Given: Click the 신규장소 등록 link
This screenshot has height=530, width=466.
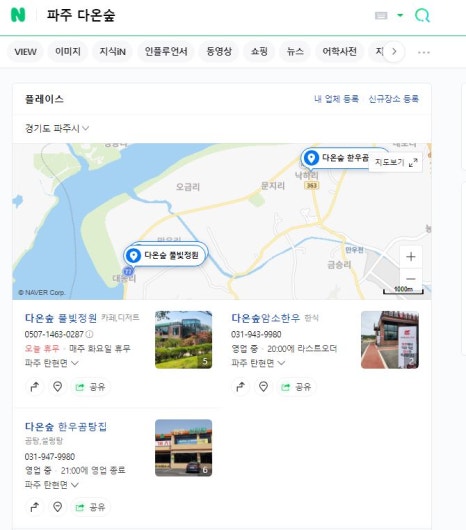Looking at the screenshot, I should pyautogui.click(x=394, y=99).
